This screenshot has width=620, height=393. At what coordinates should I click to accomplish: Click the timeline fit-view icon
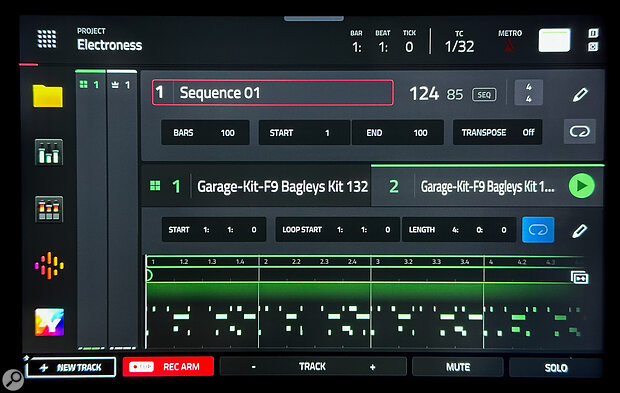point(580,278)
